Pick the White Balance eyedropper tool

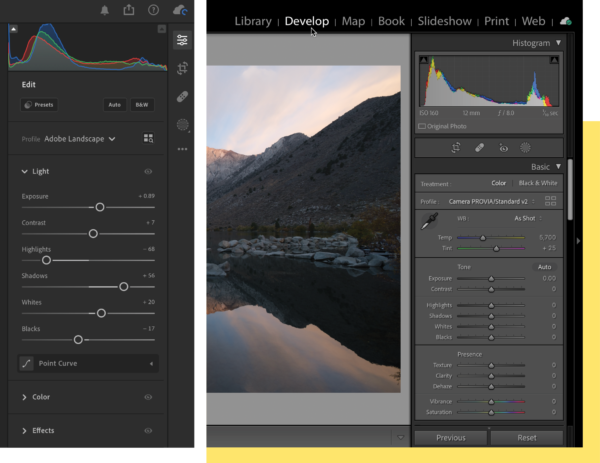[x=429, y=221]
